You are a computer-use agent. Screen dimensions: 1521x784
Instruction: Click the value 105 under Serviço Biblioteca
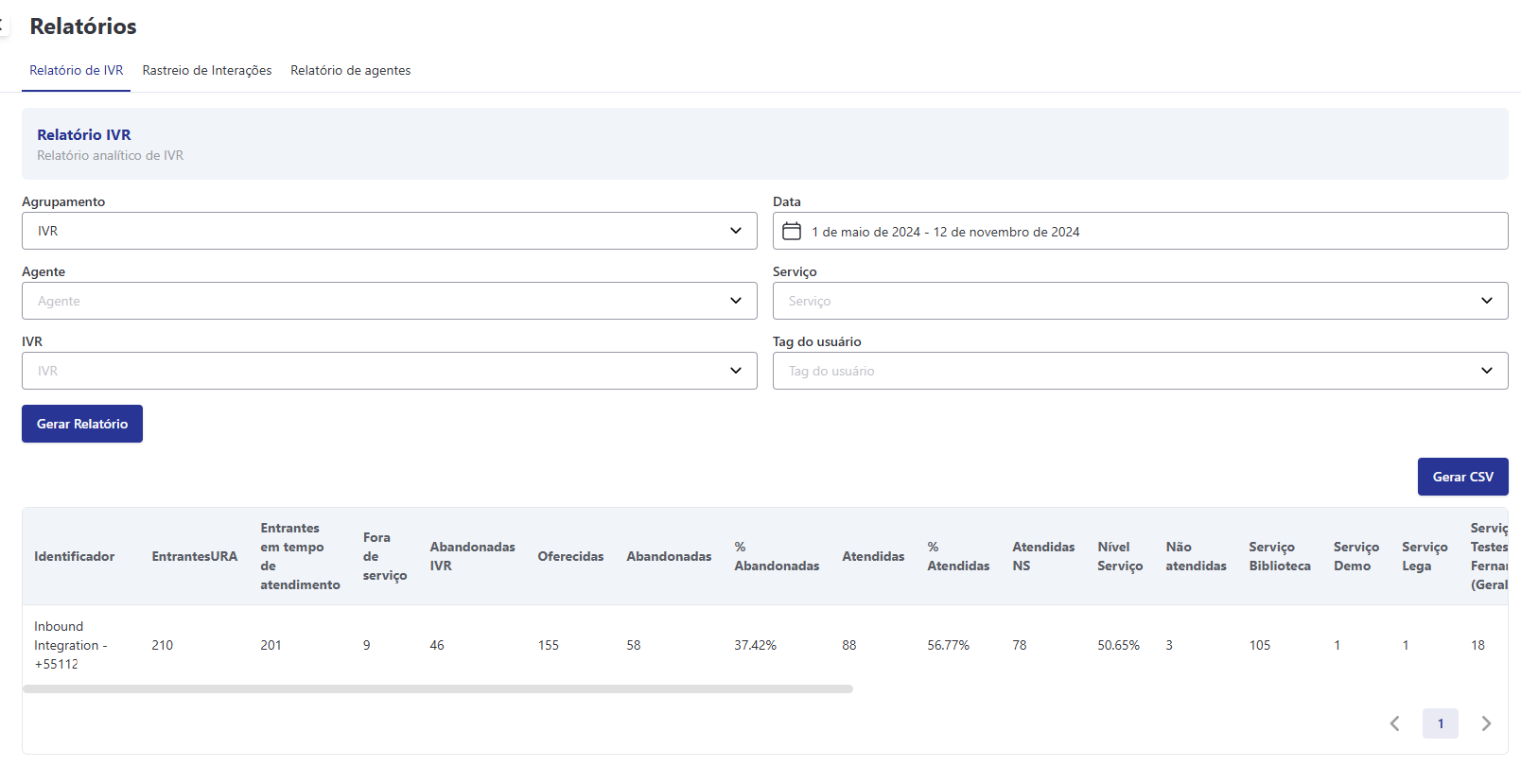1260,645
